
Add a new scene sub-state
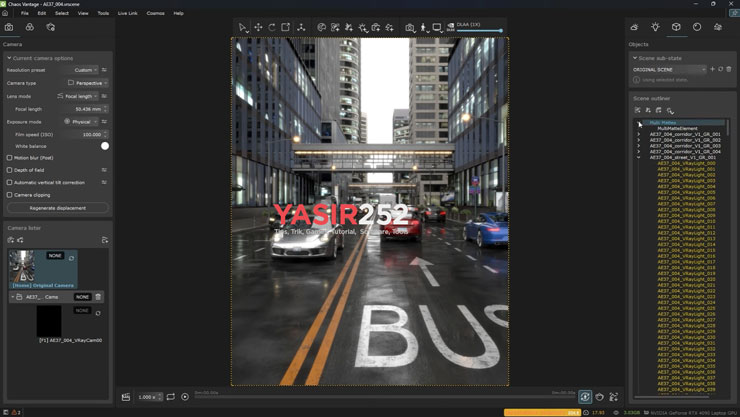(x=712, y=69)
